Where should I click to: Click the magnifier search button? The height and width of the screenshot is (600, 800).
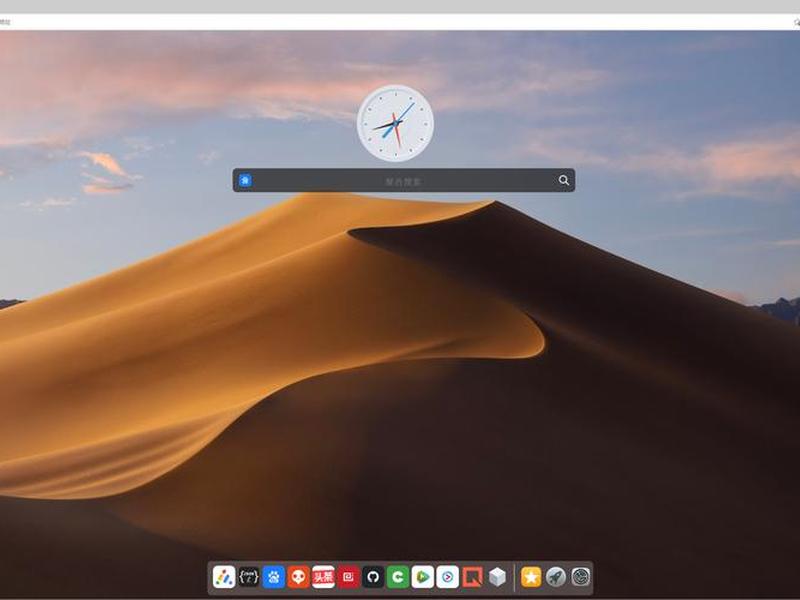click(x=563, y=180)
